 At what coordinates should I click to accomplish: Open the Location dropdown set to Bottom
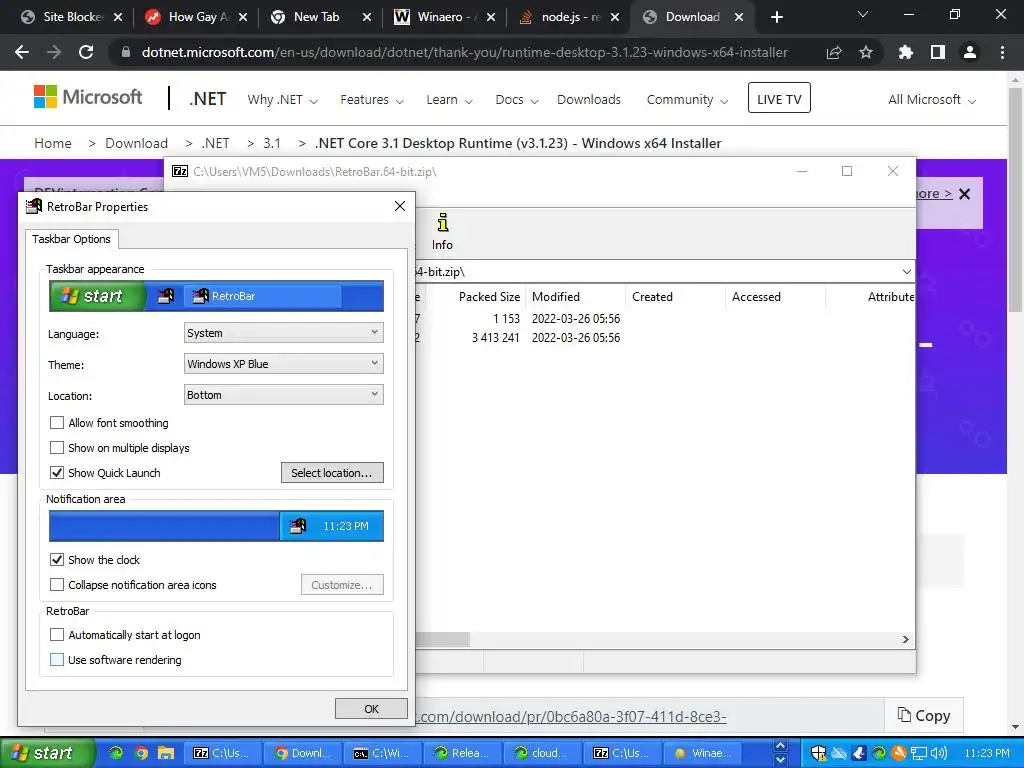pyautogui.click(x=283, y=395)
